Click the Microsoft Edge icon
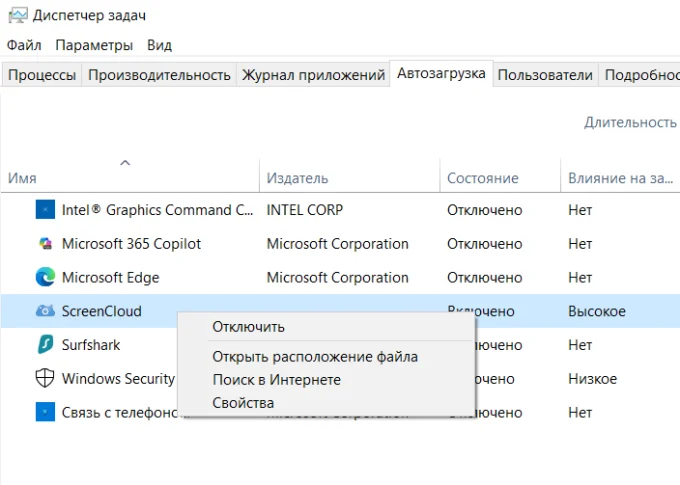The image size is (680, 485). pyautogui.click(x=45, y=277)
